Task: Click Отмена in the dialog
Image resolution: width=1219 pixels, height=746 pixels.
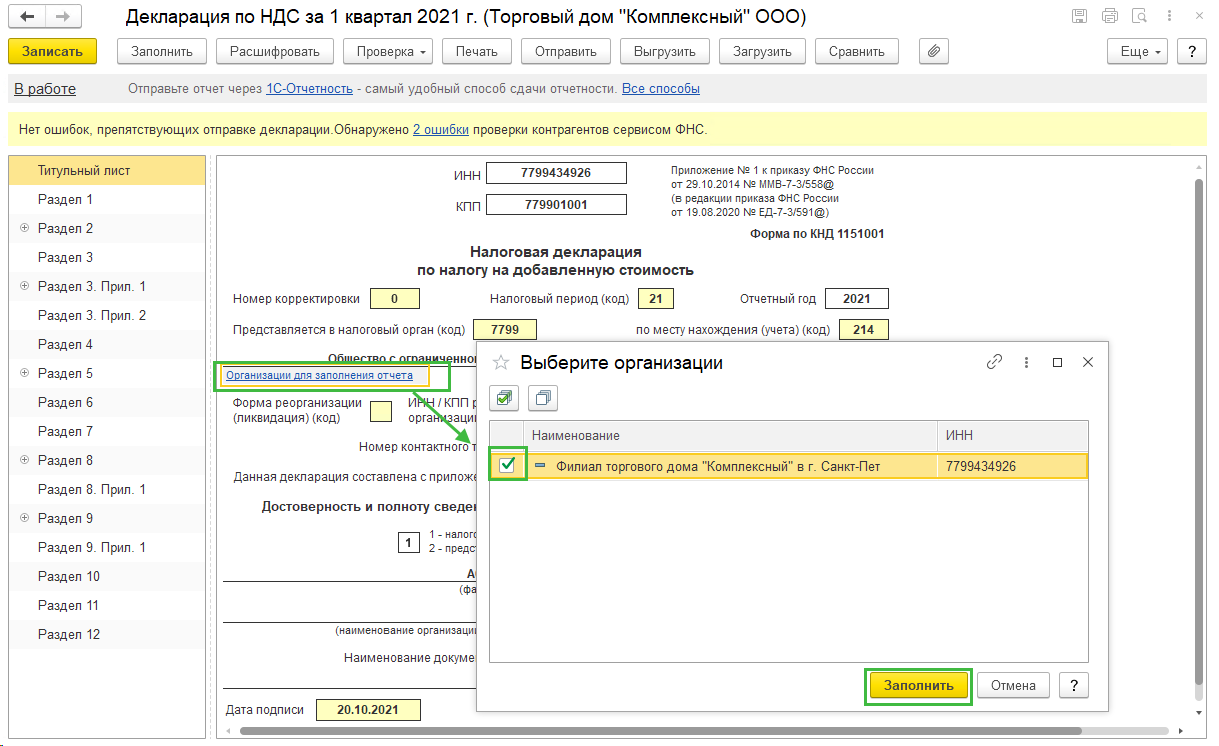Action: click(x=1014, y=685)
